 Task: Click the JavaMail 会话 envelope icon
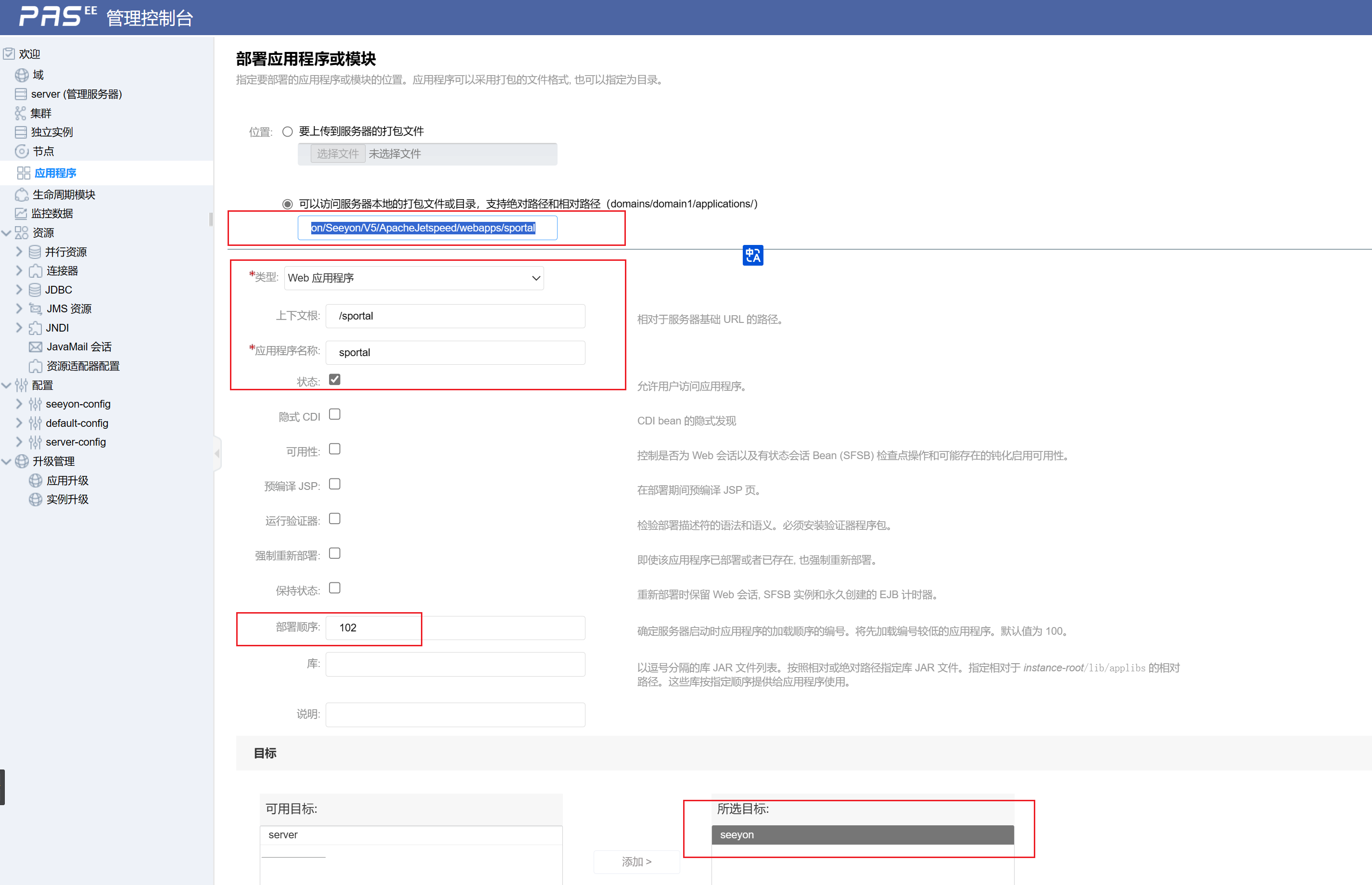36,346
